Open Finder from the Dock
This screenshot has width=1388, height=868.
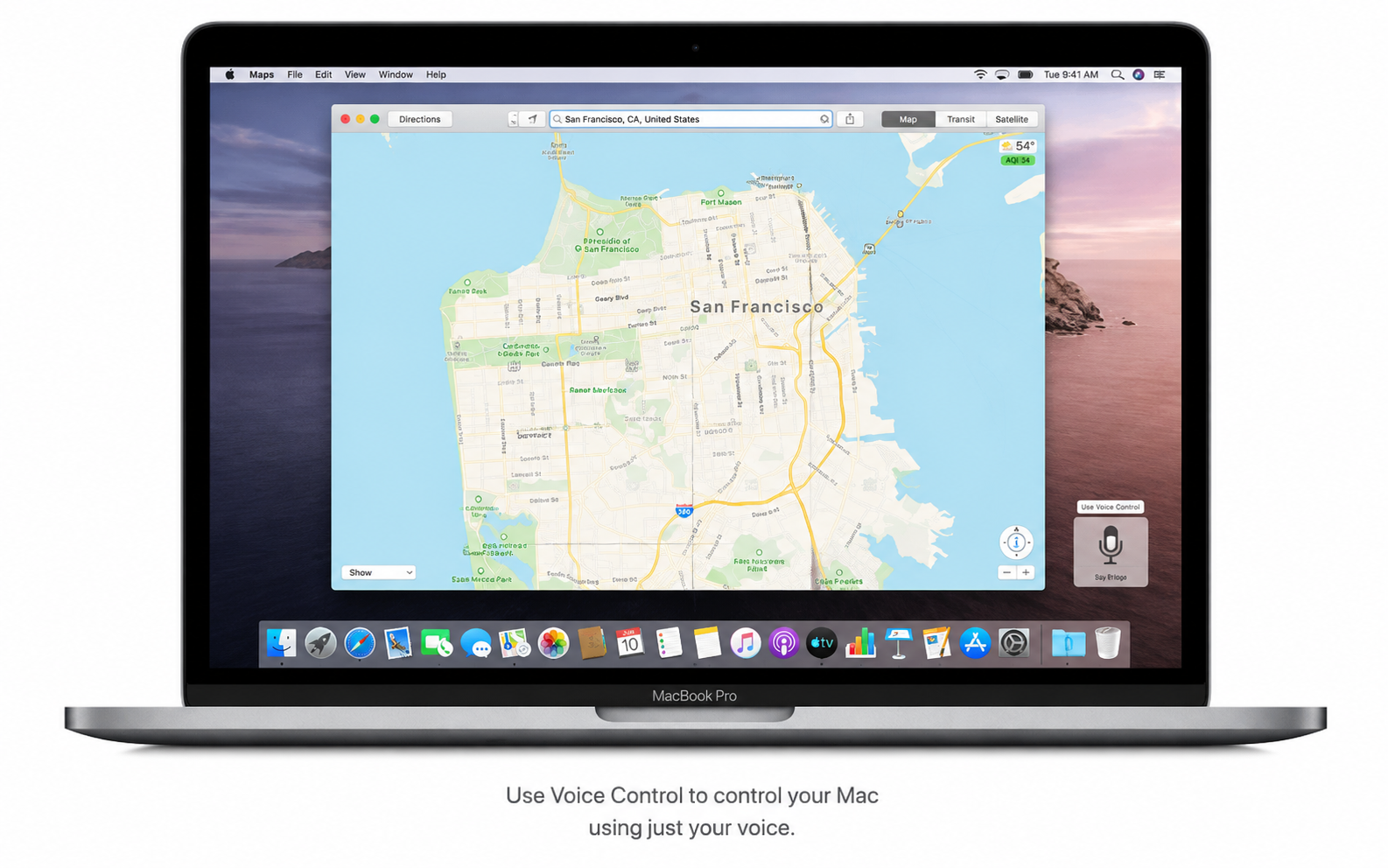point(282,643)
